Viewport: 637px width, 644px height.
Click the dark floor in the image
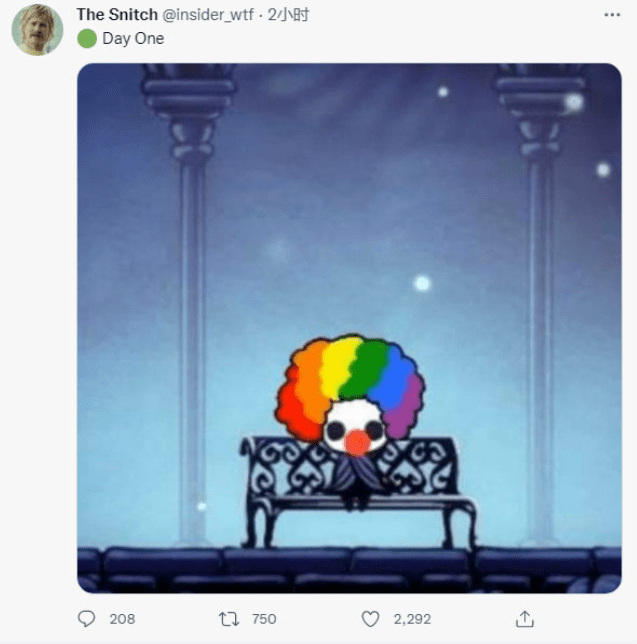pos(349,569)
